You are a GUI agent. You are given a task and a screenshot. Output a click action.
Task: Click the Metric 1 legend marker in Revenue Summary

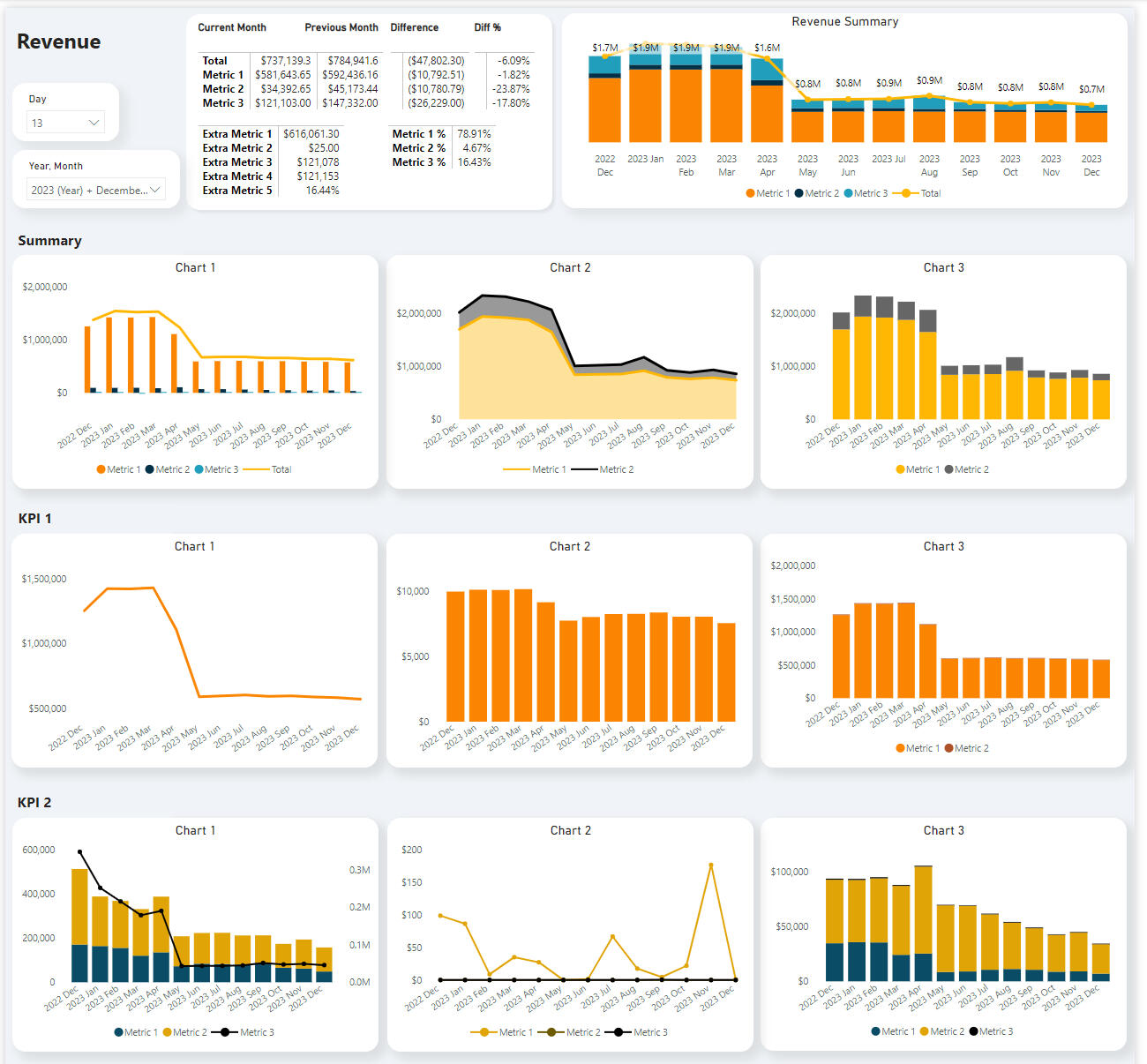(750, 193)
